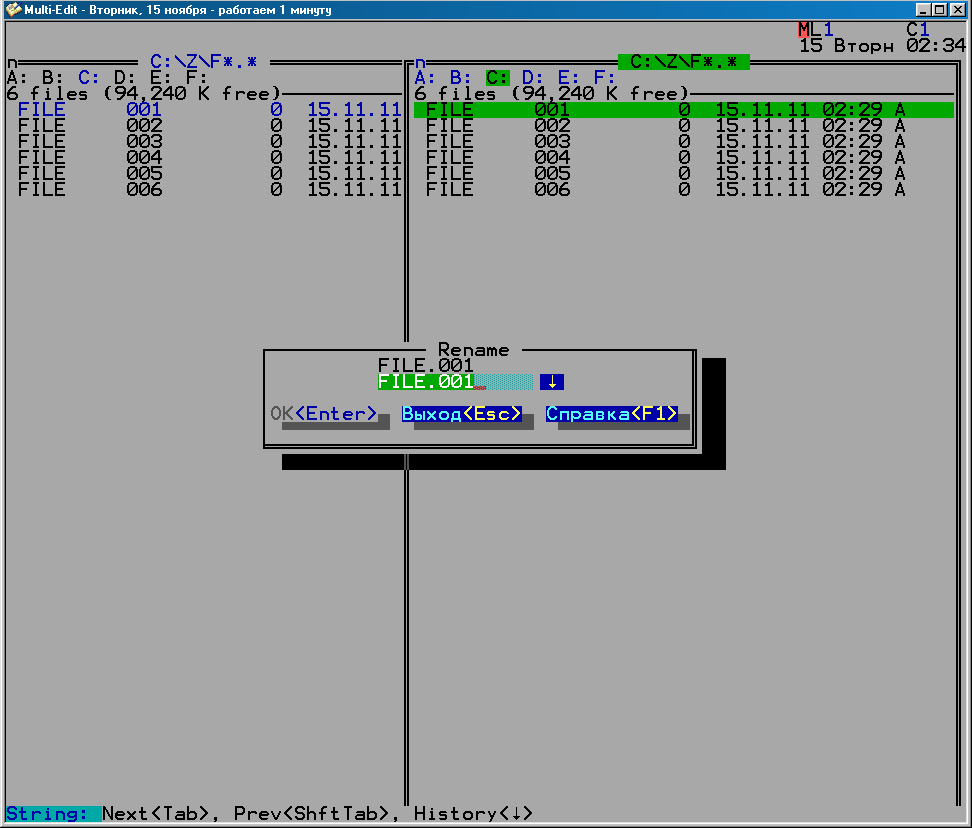Click the highlighted C: drive in the right panel
972x828 pixels.
497,78
